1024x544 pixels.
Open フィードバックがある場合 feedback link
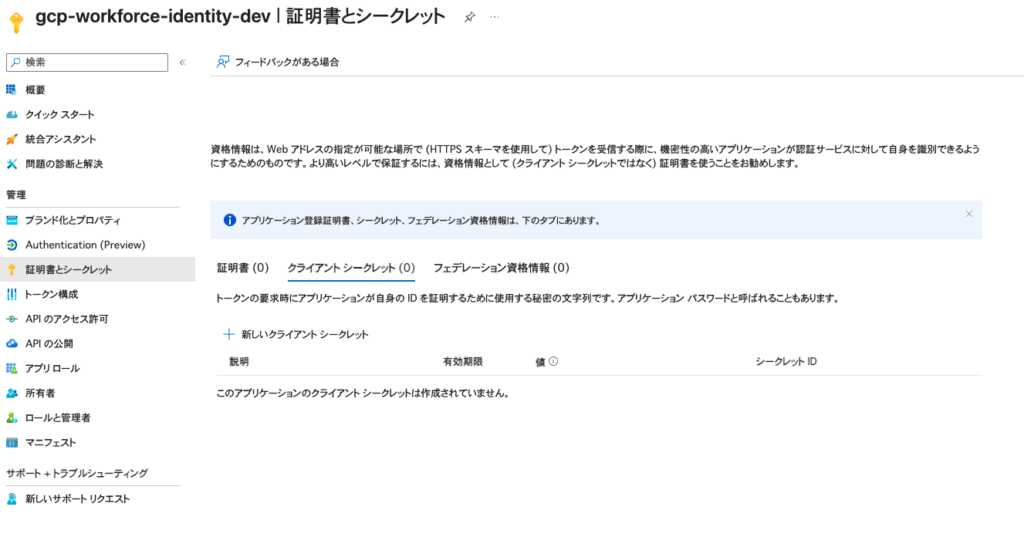tap(287, 62)
